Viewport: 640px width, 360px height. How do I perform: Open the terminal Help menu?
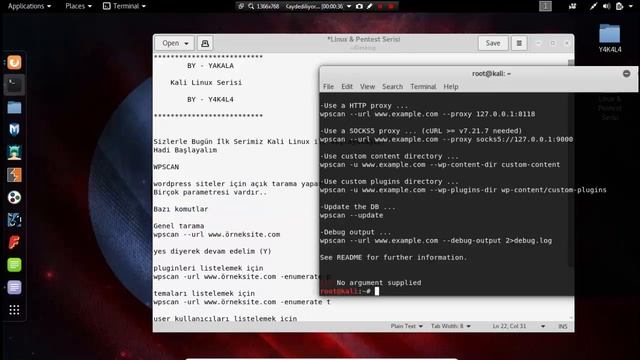tap(451, 87)
